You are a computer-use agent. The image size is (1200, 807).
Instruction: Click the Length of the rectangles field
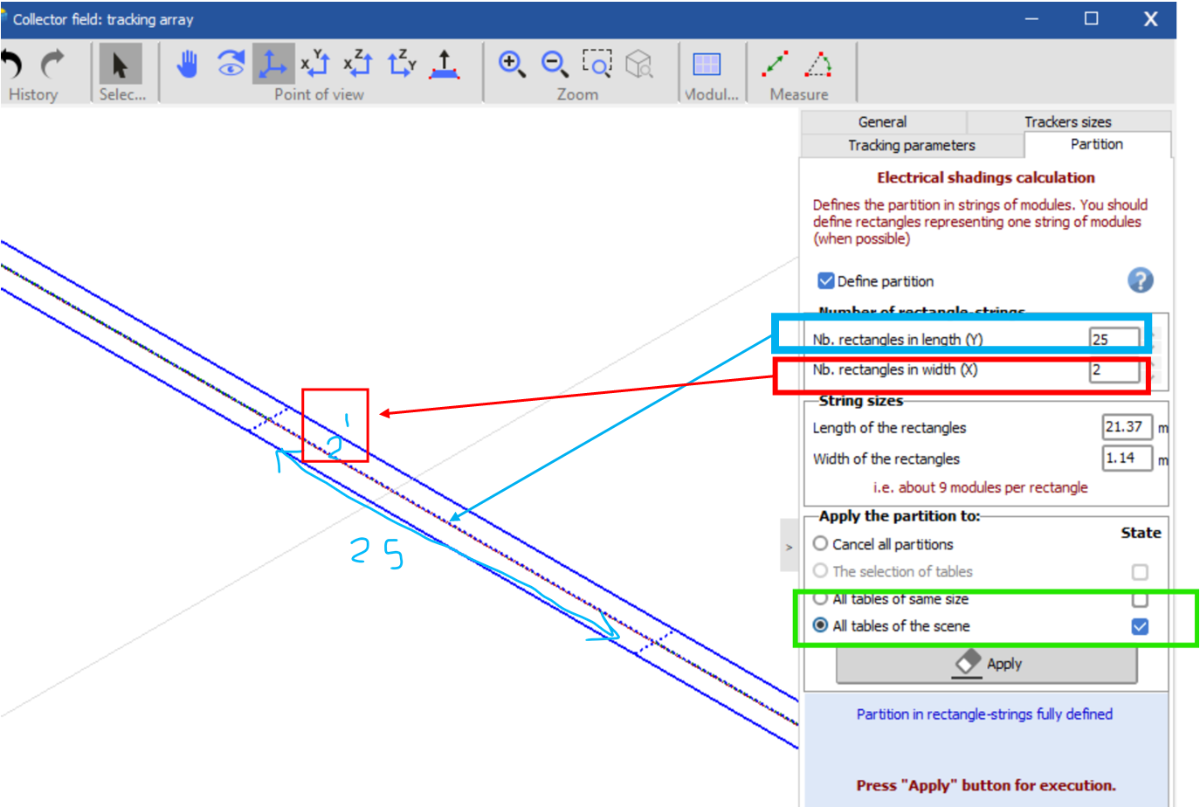(1127, 428)
